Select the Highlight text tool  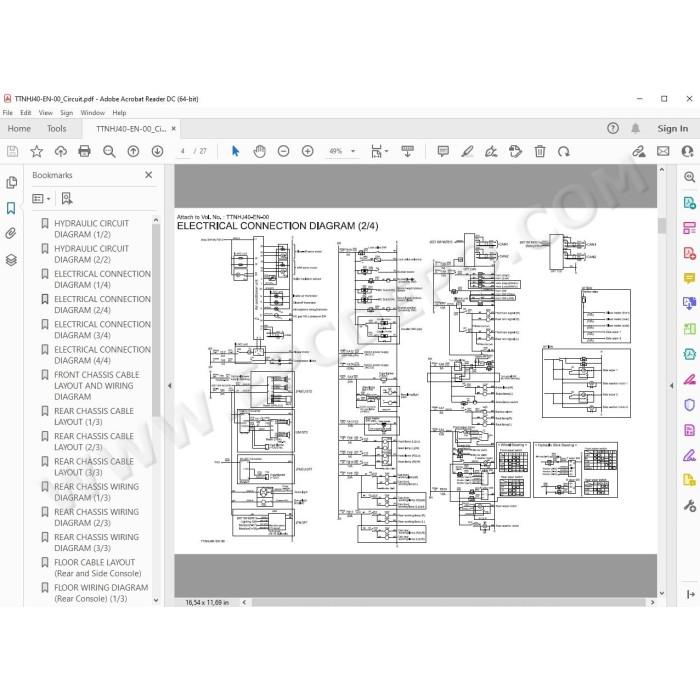tap(467, 152)
